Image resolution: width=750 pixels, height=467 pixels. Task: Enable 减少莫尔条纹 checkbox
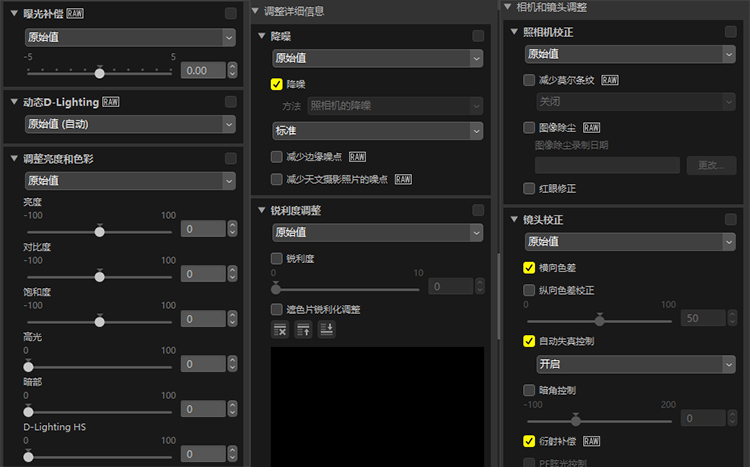[529, 80]
